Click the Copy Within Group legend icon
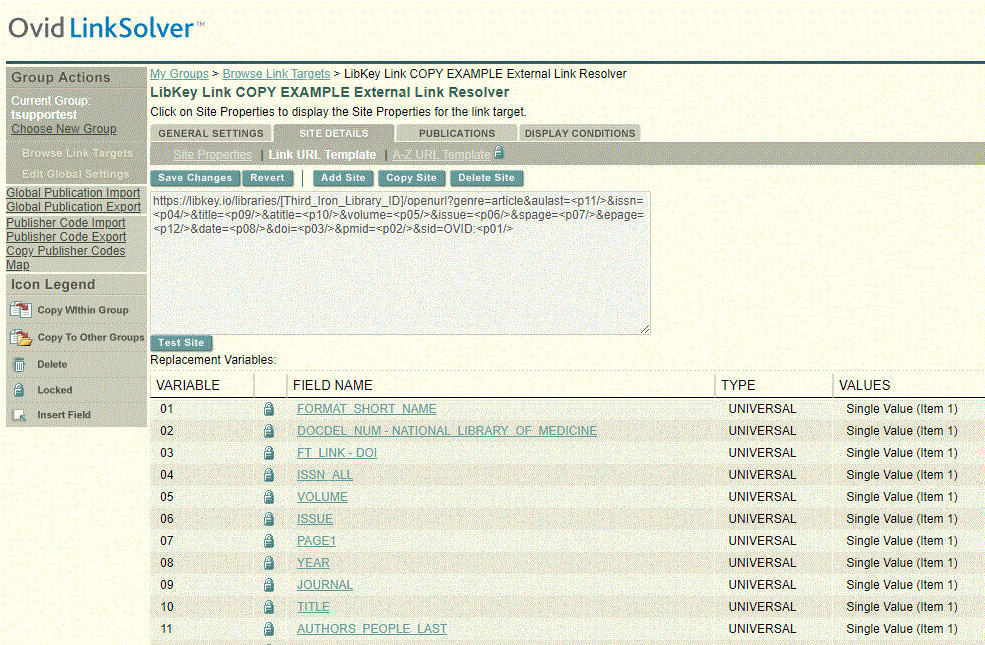This screenshot has height=645, width=985. (21, 310)
